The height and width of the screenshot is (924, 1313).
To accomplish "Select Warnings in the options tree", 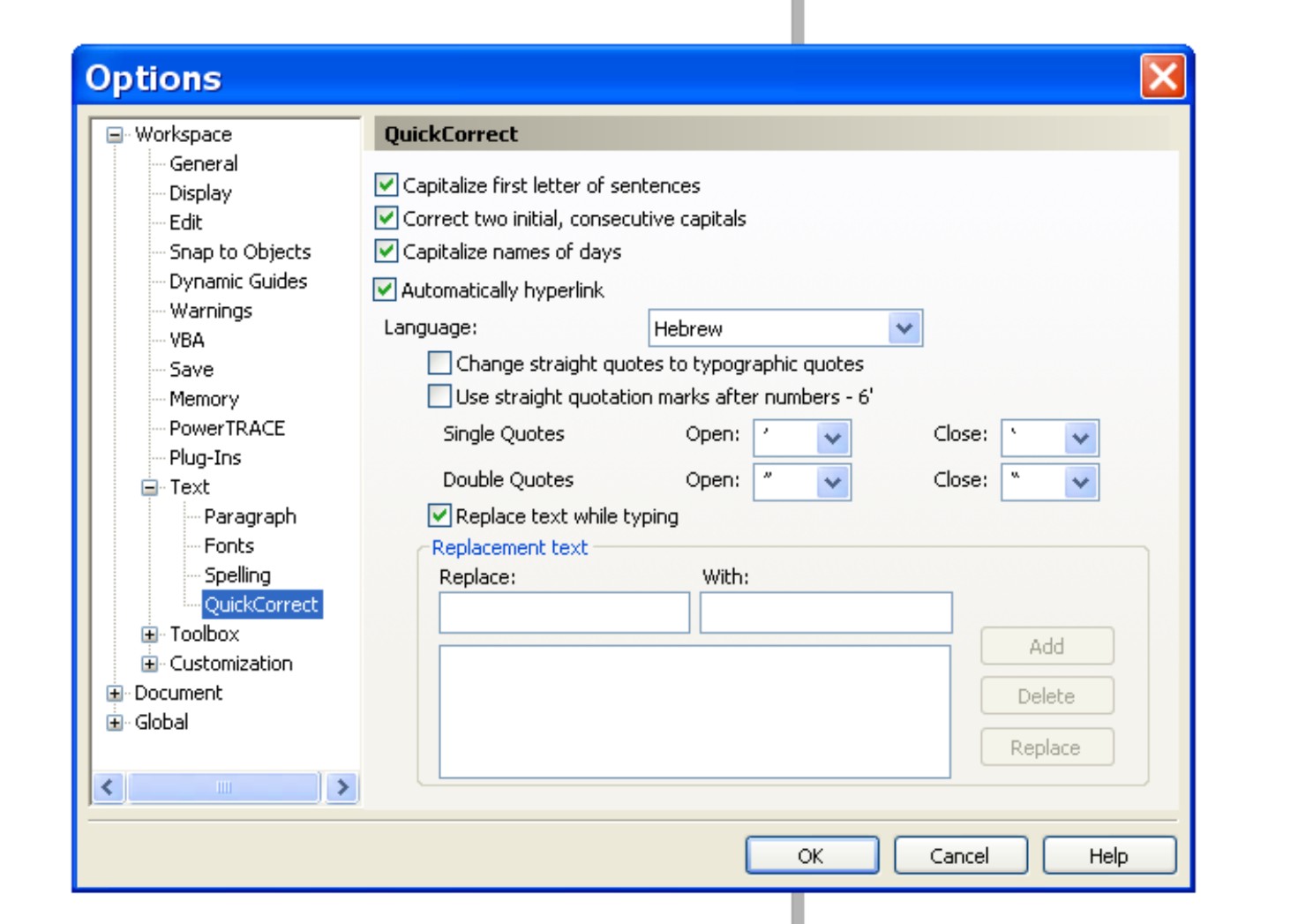I will pyautogui.click(x=211, y=310).
